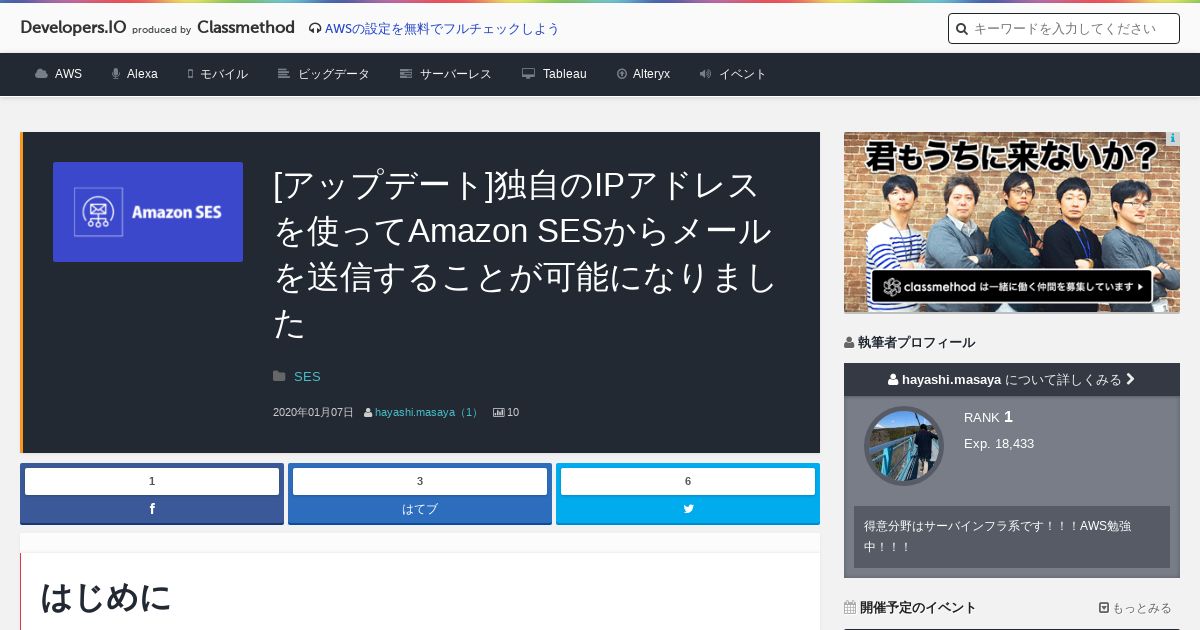Open the Classmethod logo link
The image size is (1200, 630).
[x=246, y=28]
